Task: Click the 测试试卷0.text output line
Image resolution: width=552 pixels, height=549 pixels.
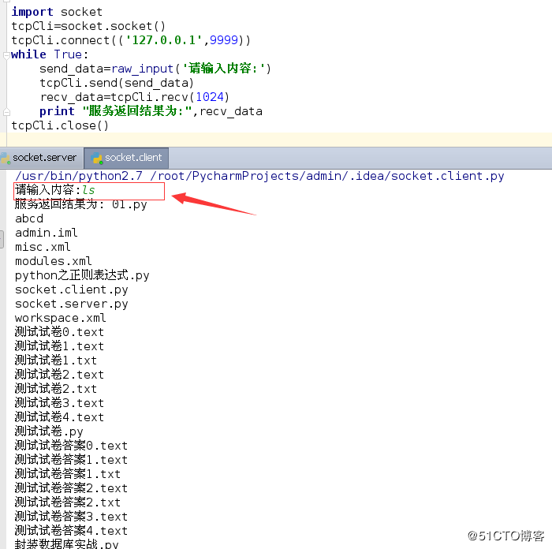Action: click(x=59, y=332)
